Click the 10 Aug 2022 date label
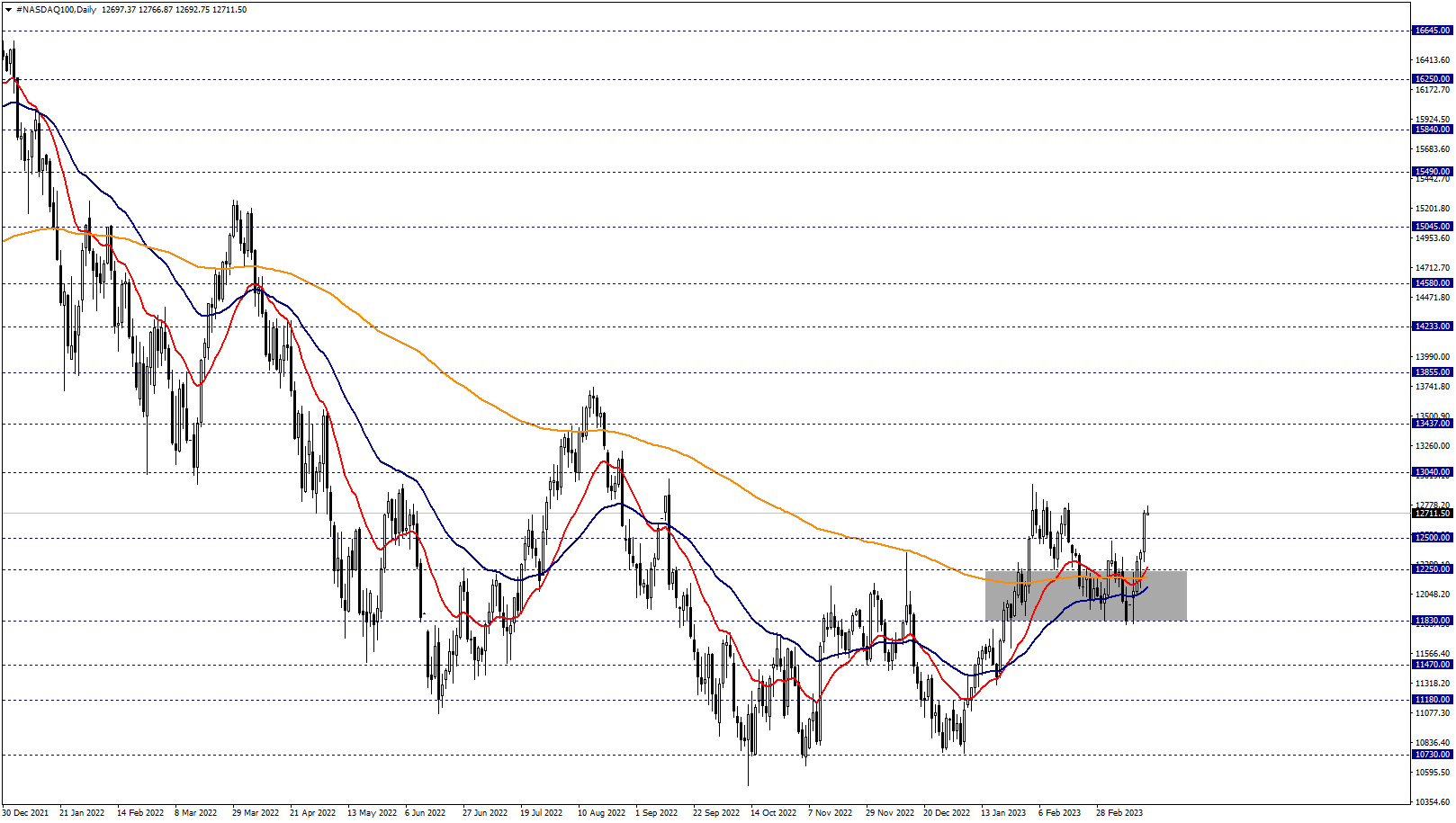This screenshot has width=1456, height=823. (601, 813)
